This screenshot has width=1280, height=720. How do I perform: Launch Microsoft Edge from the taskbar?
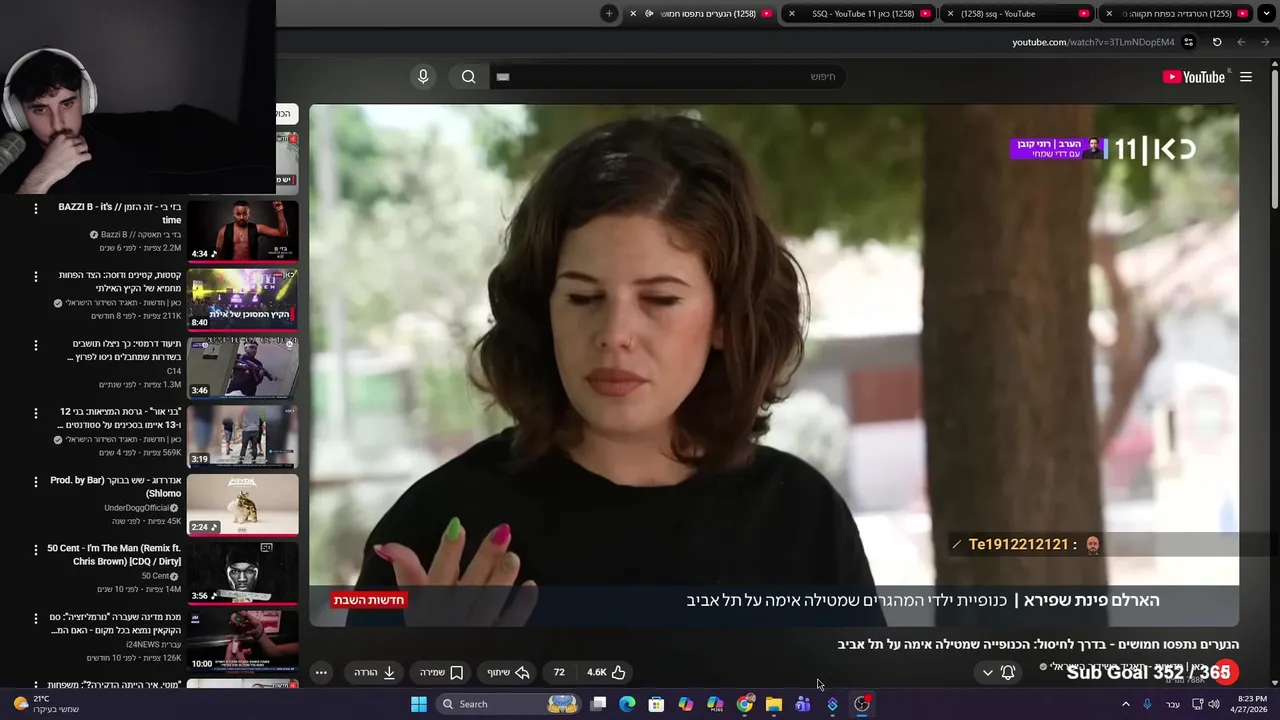(x=627, y=704)
